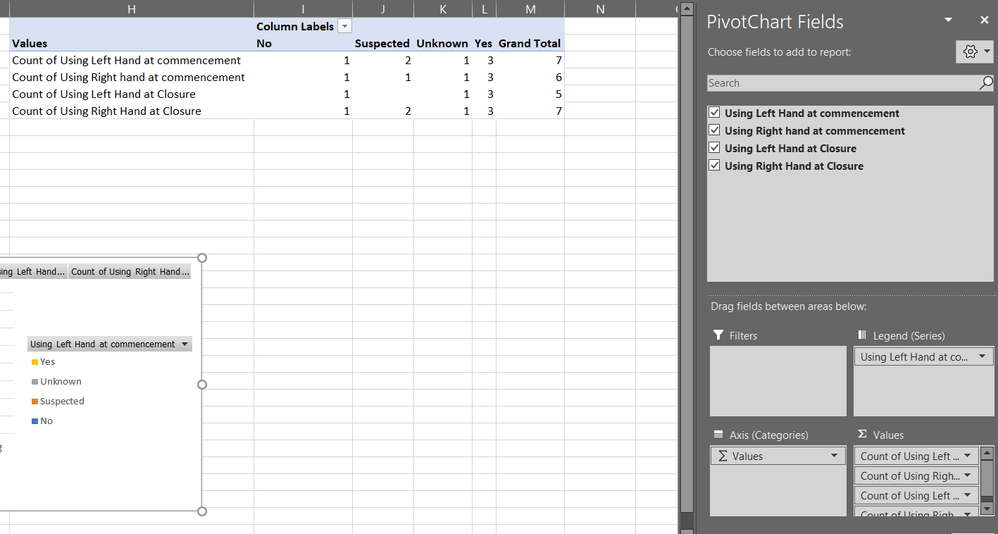Screen dimensions: 998x534
Task: Click the Grand Total value 6 cell
Action: 530,77
